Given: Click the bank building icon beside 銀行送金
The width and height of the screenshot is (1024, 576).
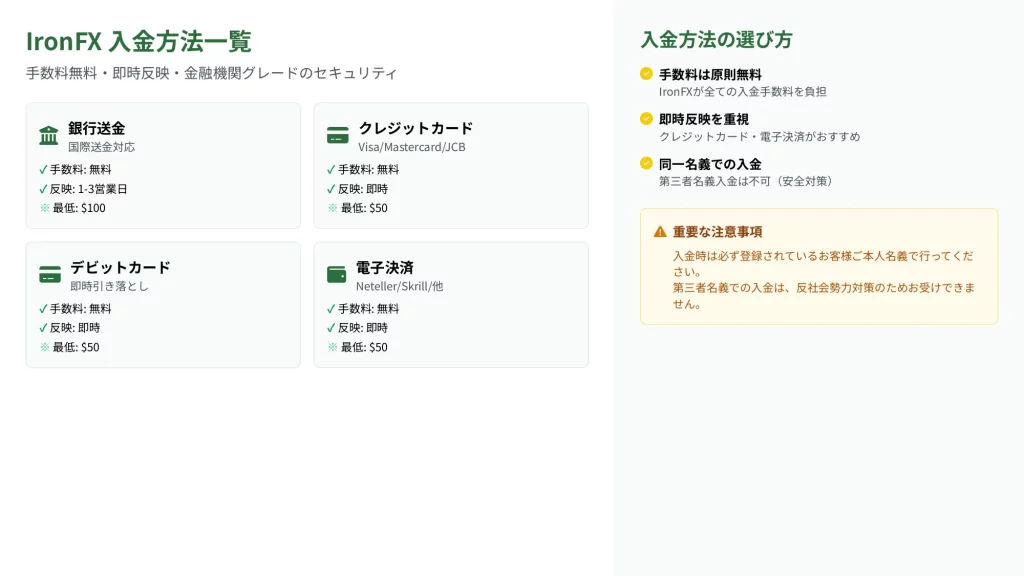Looking at the screenshot, I should [49, 136].
